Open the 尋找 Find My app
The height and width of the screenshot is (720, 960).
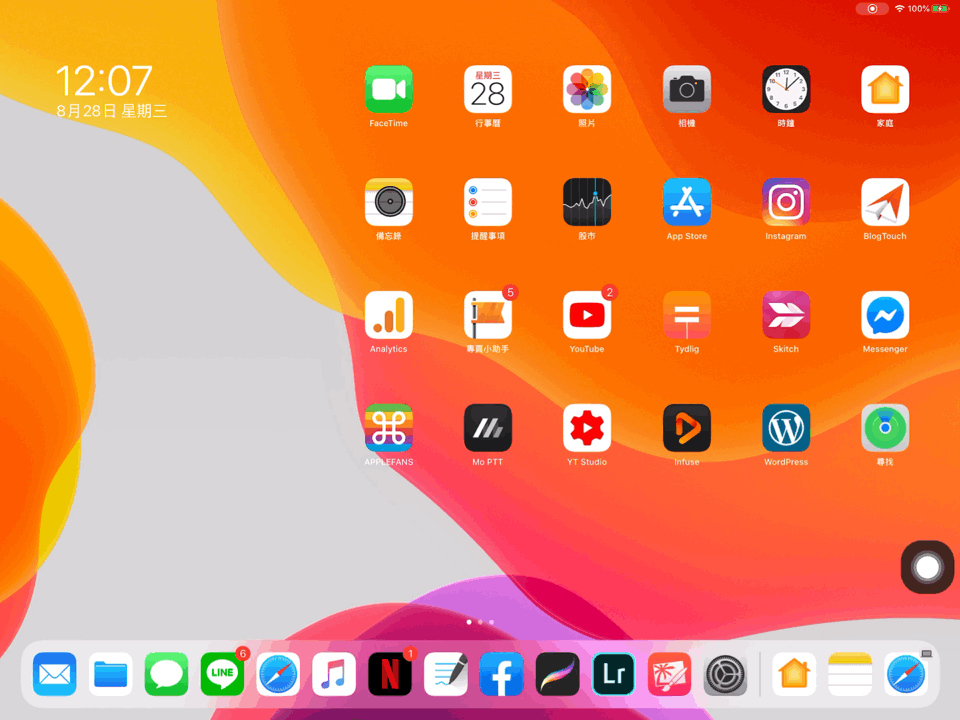tap(885, 427)
